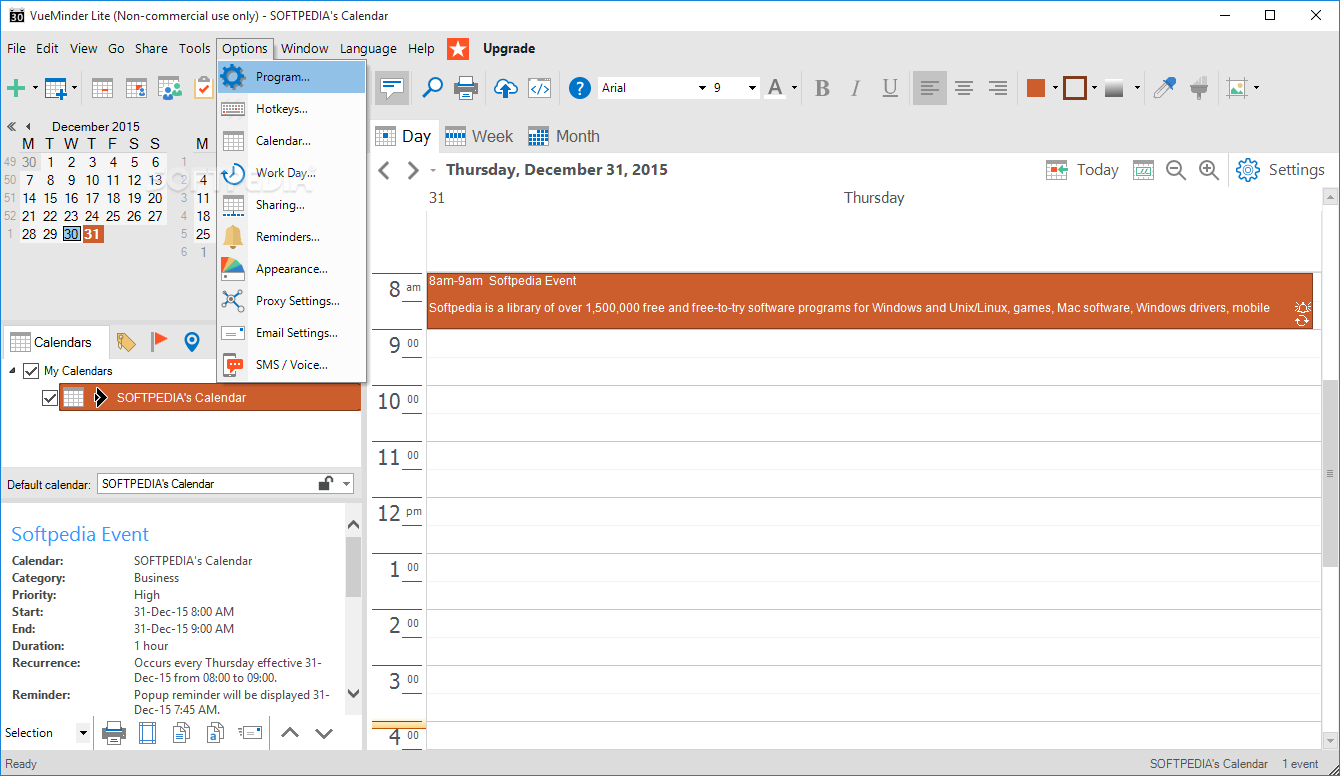The height and width of the screenshot is (776, 1340).
Task: Open gradient style dropdown arrow
Action: click(x=1137, y=88)
